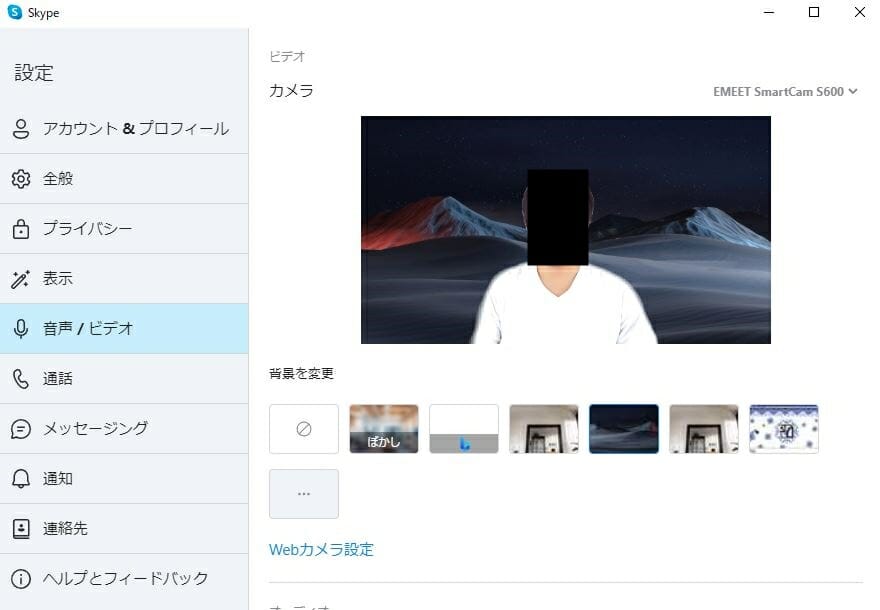Select the dark mountain desert background
880x610 pixels.
tap(624, 429)
